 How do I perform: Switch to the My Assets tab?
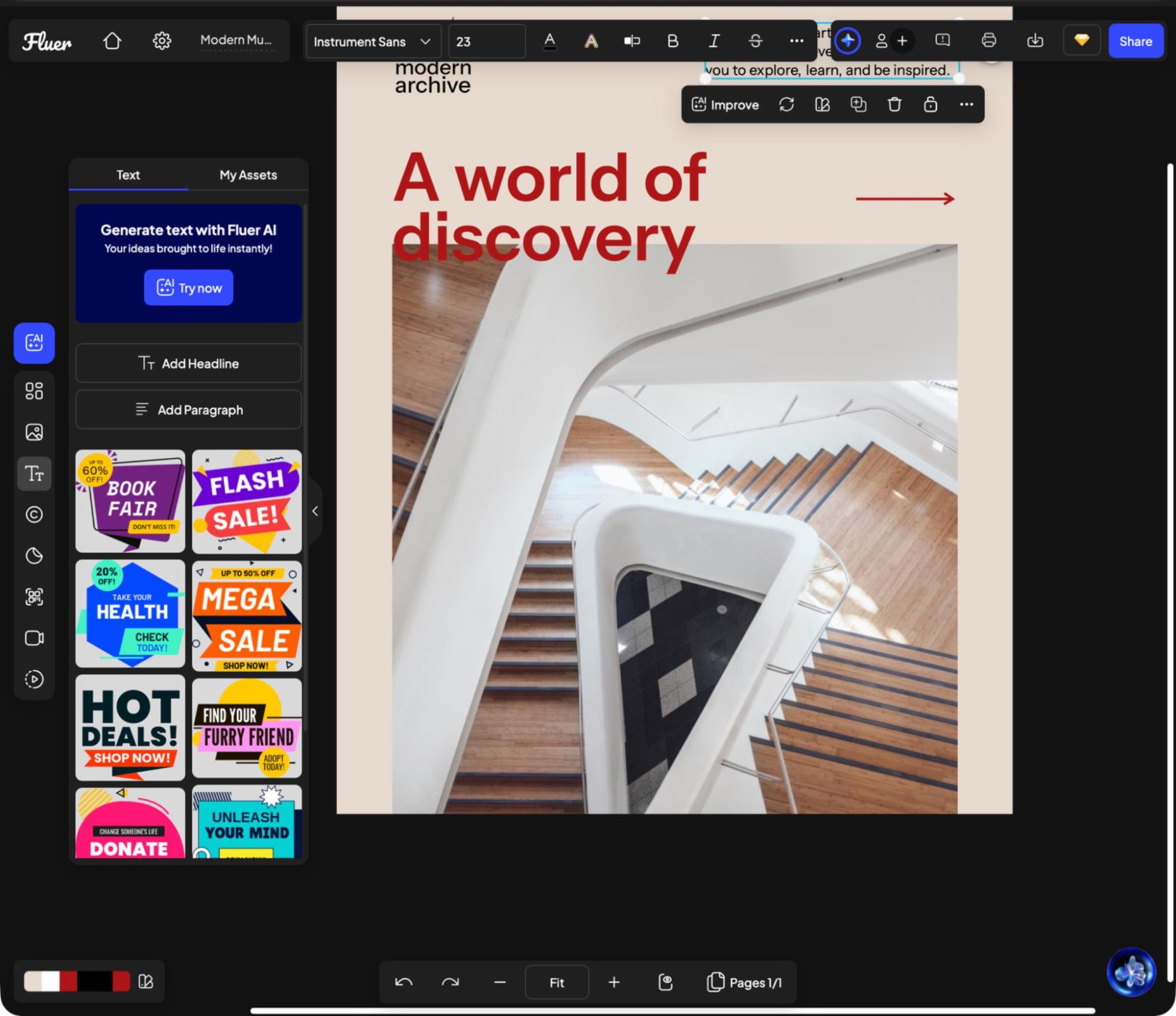[247, 175]
